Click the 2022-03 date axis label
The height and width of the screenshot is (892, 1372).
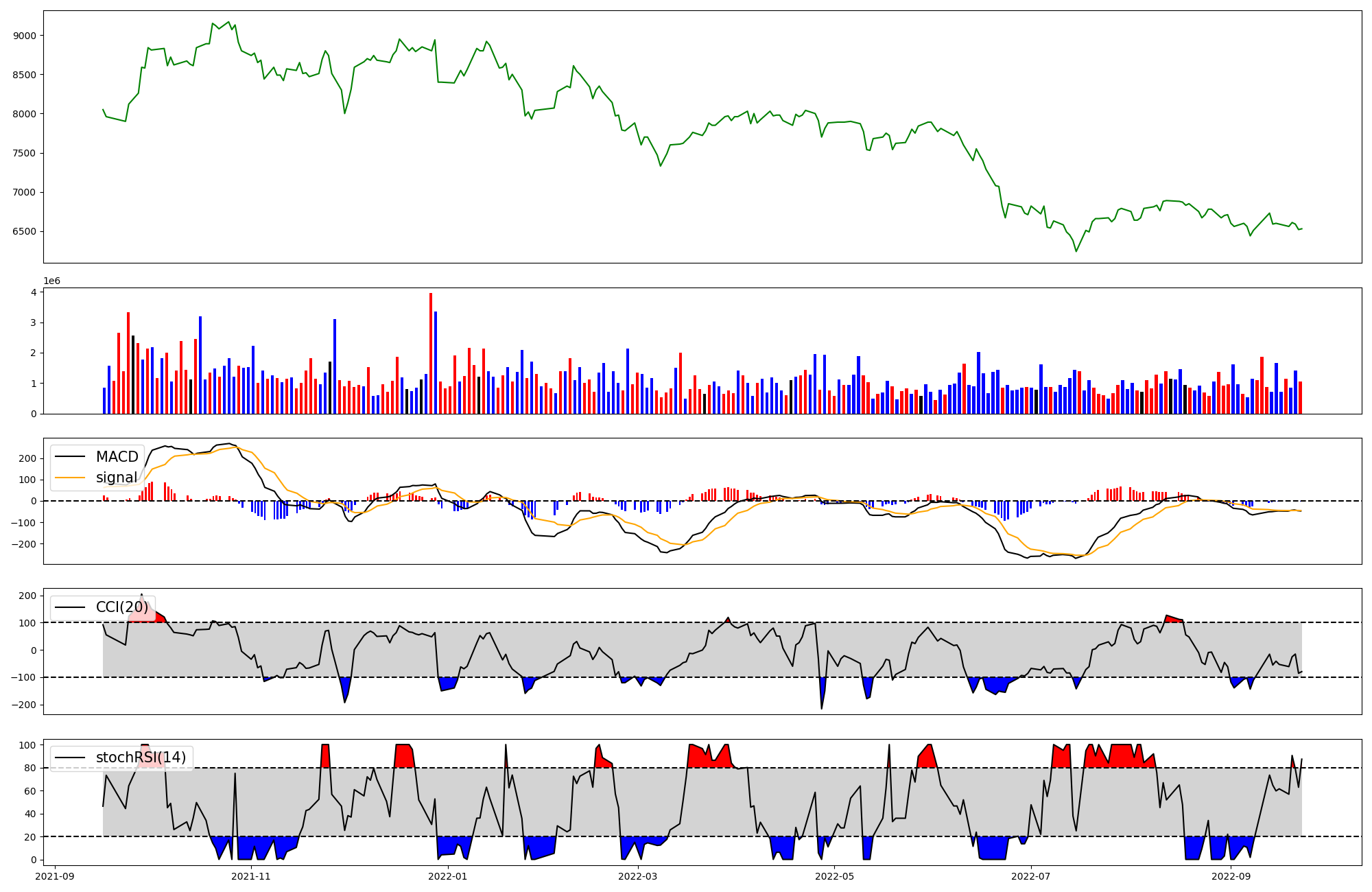click(x=638, y=876)
